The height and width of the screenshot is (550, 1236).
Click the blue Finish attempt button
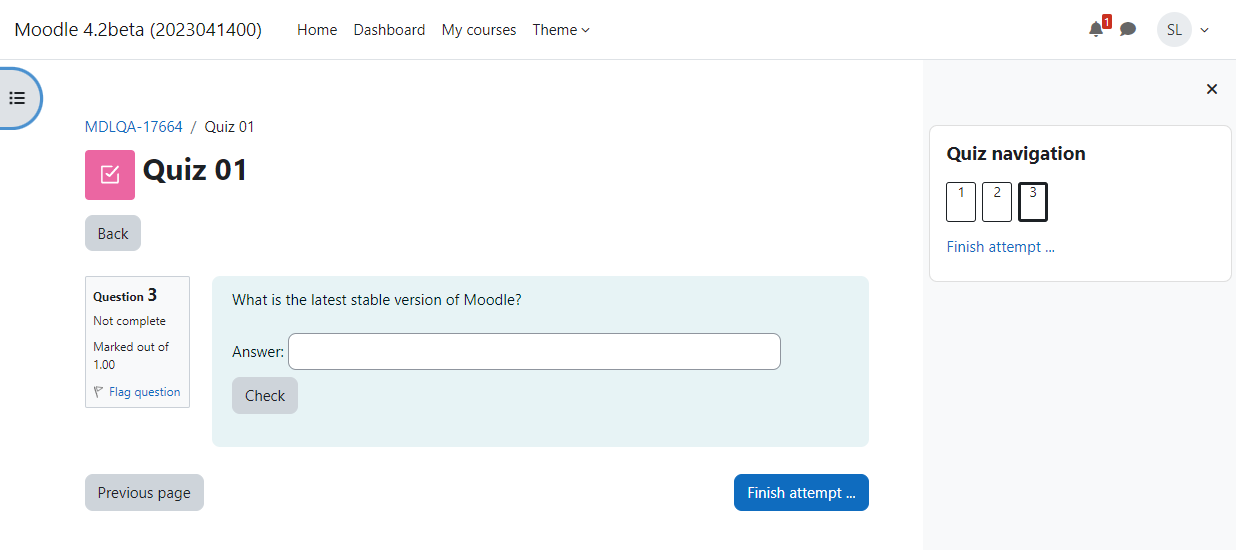[801, 492]
